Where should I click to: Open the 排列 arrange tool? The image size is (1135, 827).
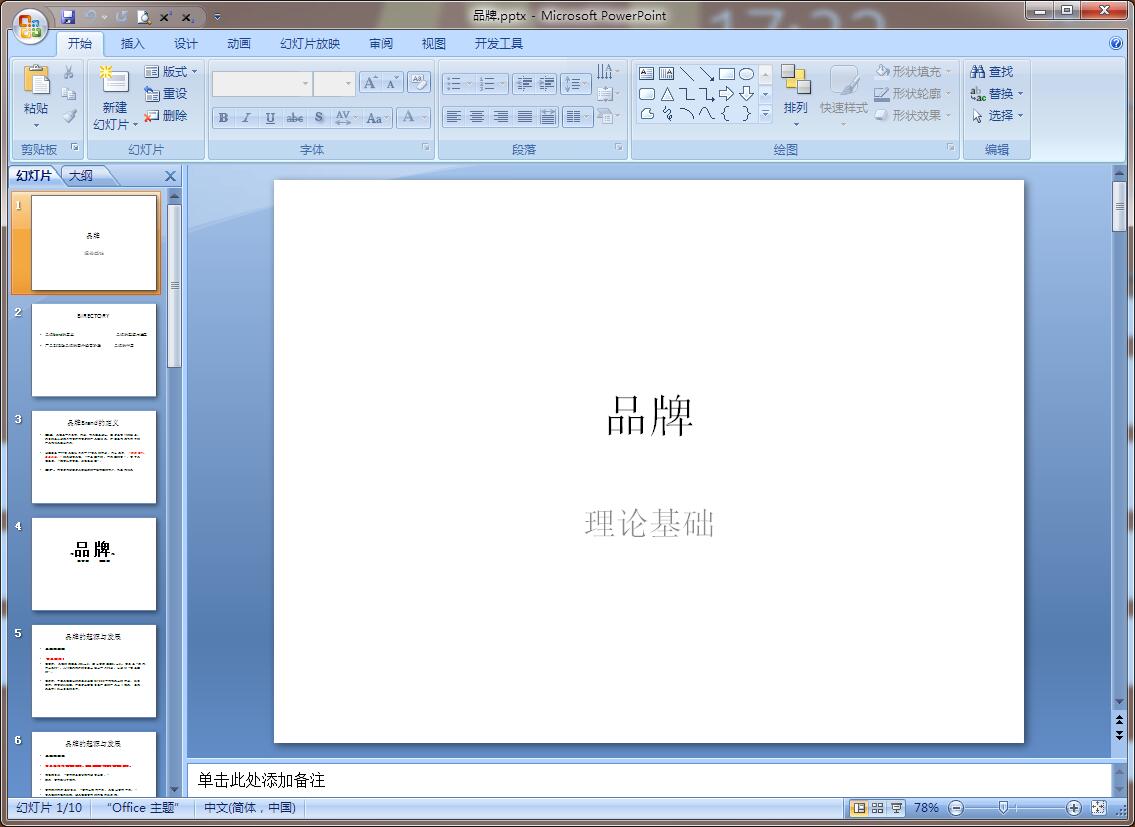[x=796, y=89]
